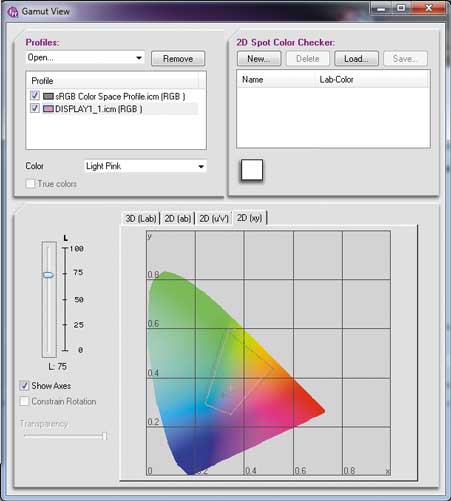Click the 100 mark on the L scale

tap(77, 249)
